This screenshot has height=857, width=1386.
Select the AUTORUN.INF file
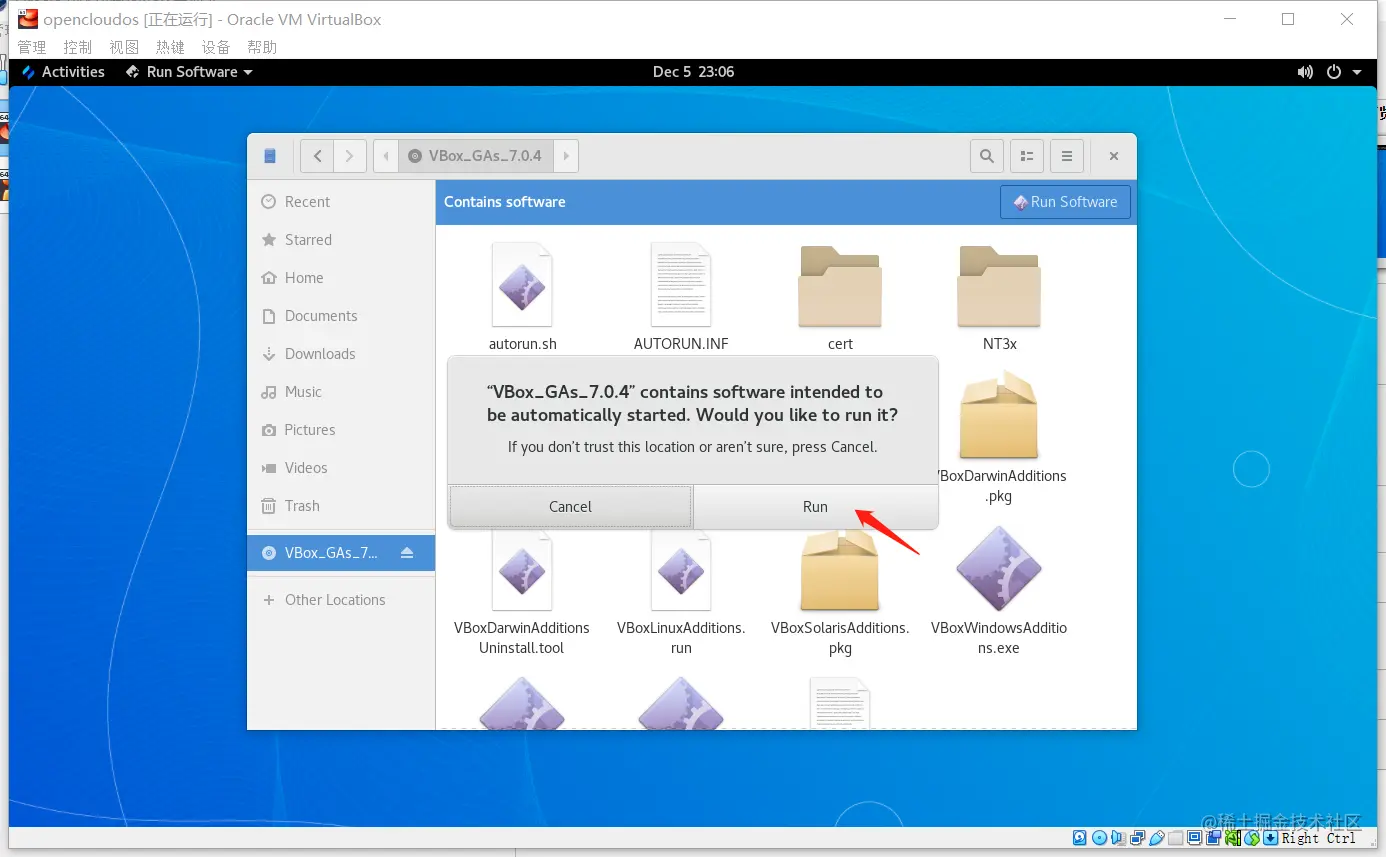[681, 297]
